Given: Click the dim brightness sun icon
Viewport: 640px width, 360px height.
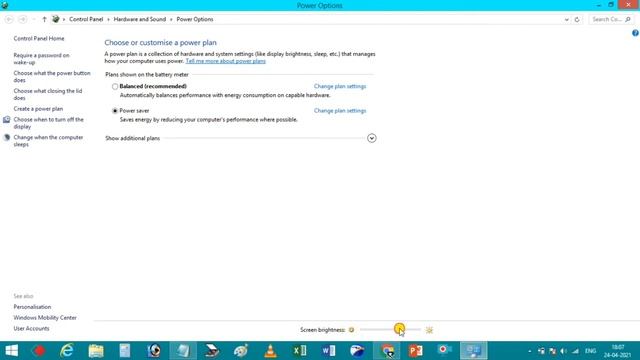Looking at the screenshot, I should [351, 330].
